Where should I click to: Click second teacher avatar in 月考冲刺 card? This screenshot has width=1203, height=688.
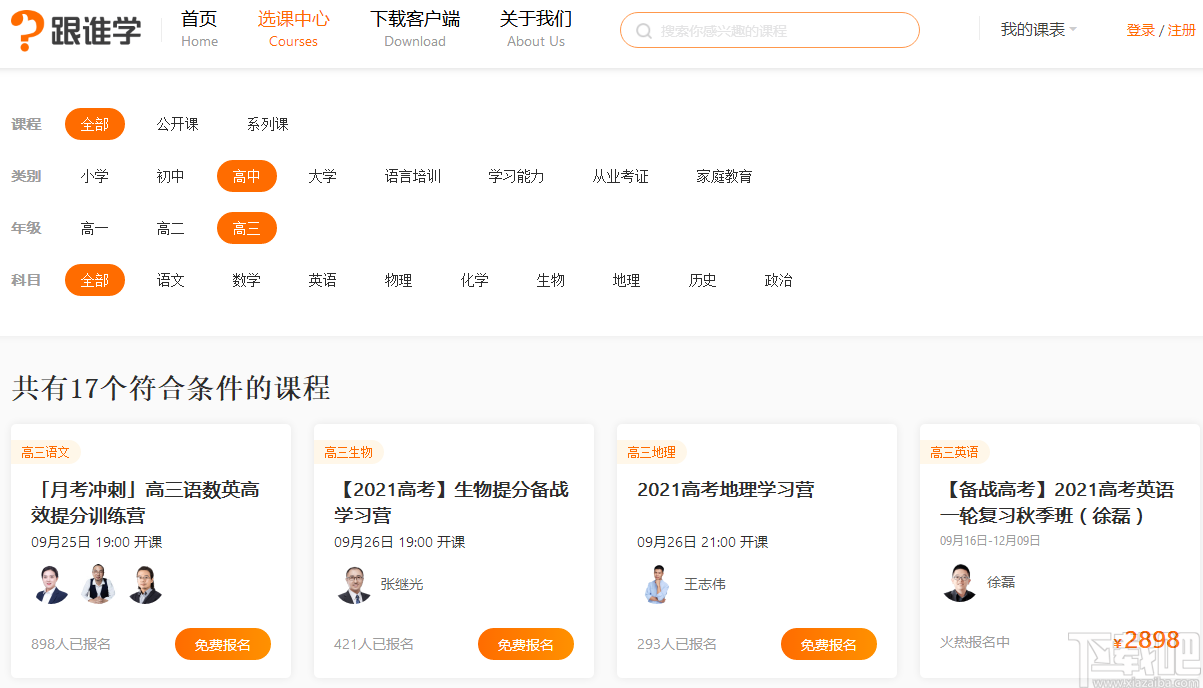tap(98, 584)
